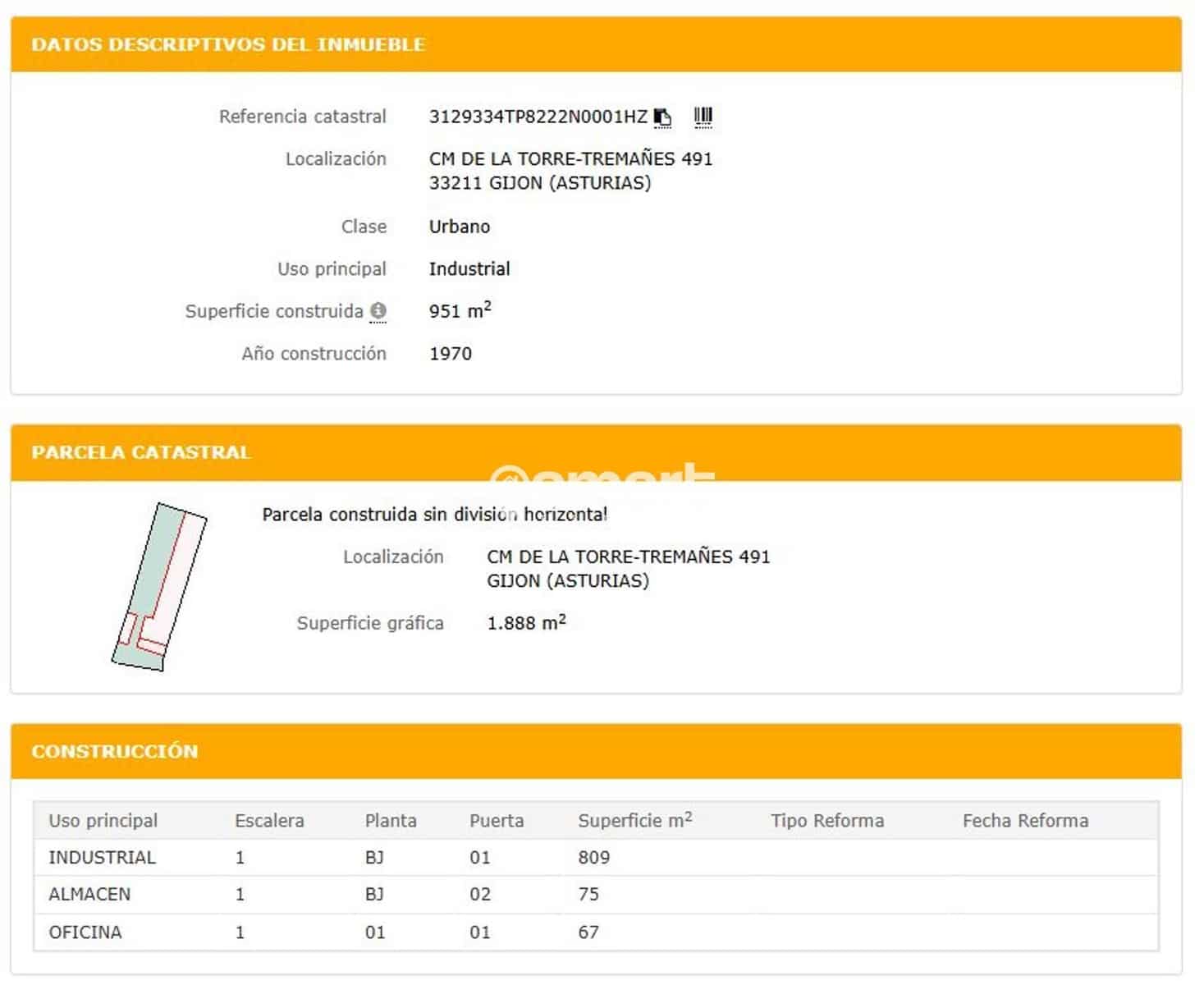
Task: Expand the DATOS DESCRIPTIVOS DEL INMUEBLE section
Action: pyautogui.click(x=229, y=45)
